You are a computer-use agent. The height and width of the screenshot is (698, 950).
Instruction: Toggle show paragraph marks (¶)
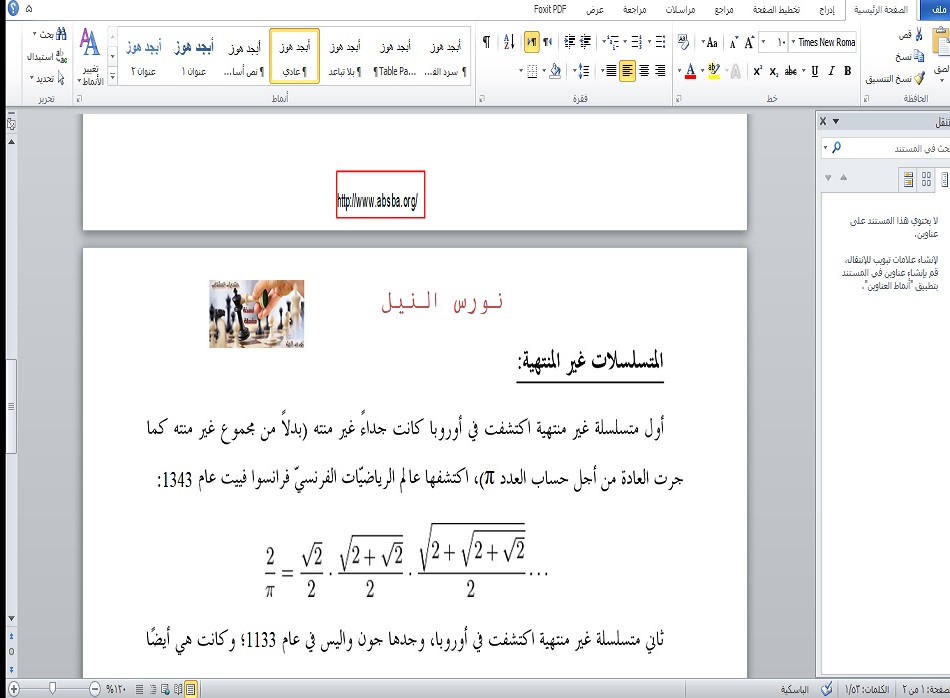point(486,42)
